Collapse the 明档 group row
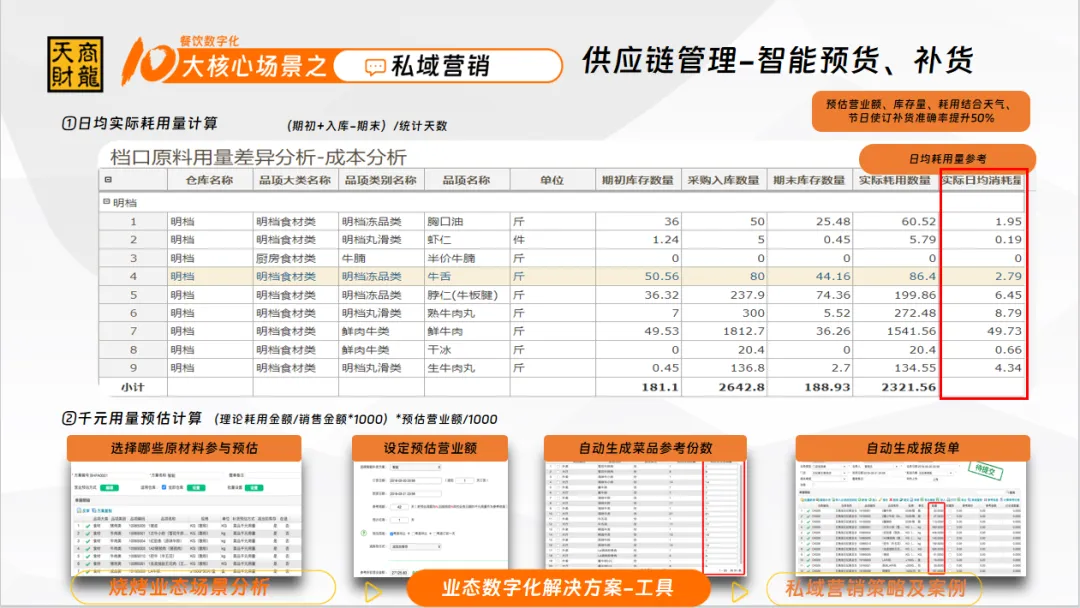This screenshot has width=1080, height=608. (106, 203)
